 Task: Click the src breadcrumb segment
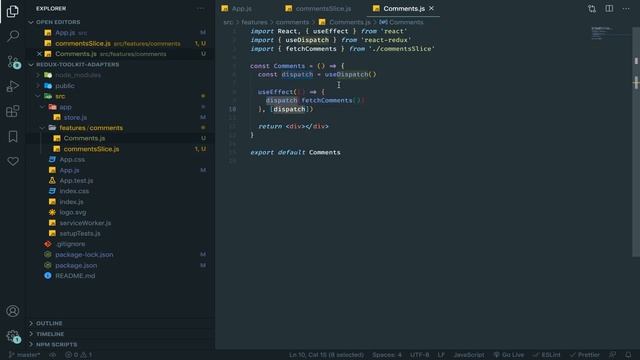point(228,22)
